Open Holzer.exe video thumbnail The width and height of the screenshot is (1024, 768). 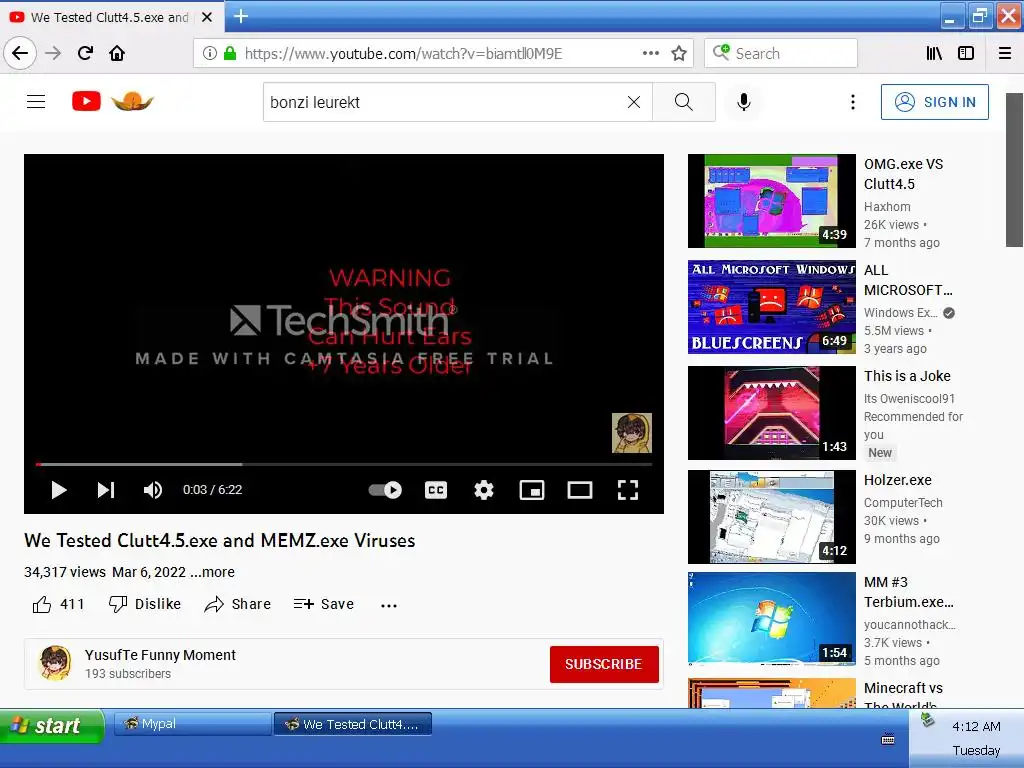tap(771, 517)
